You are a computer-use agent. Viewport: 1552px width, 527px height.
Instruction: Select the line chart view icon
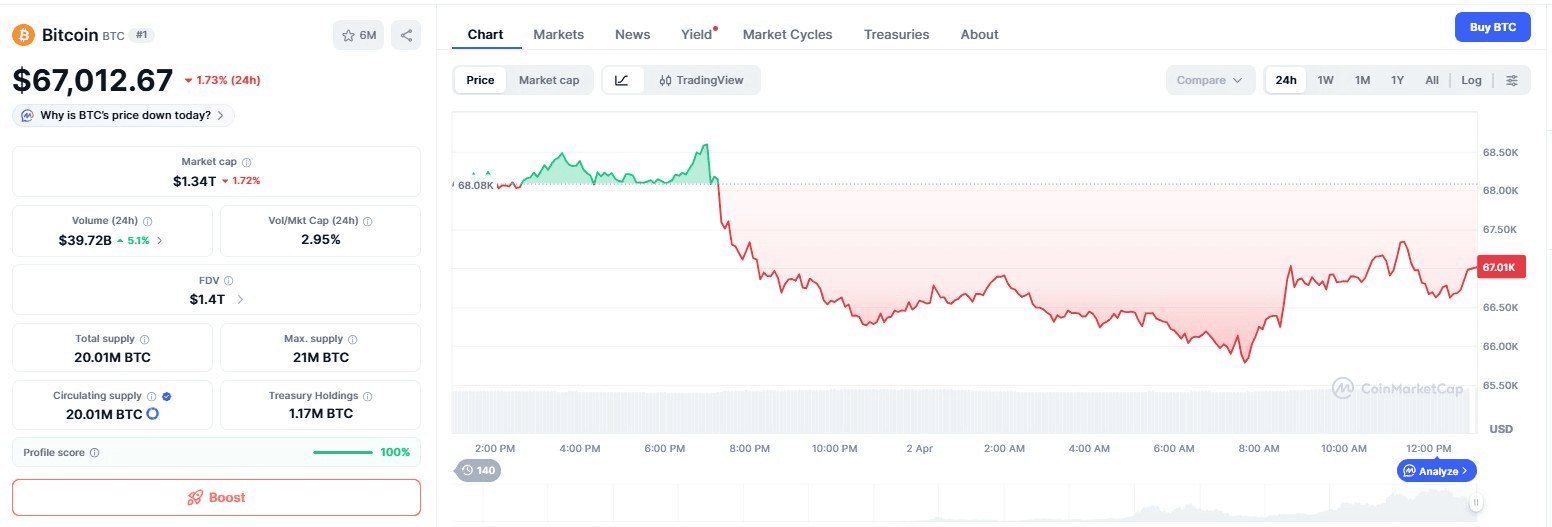coord(622,80)
